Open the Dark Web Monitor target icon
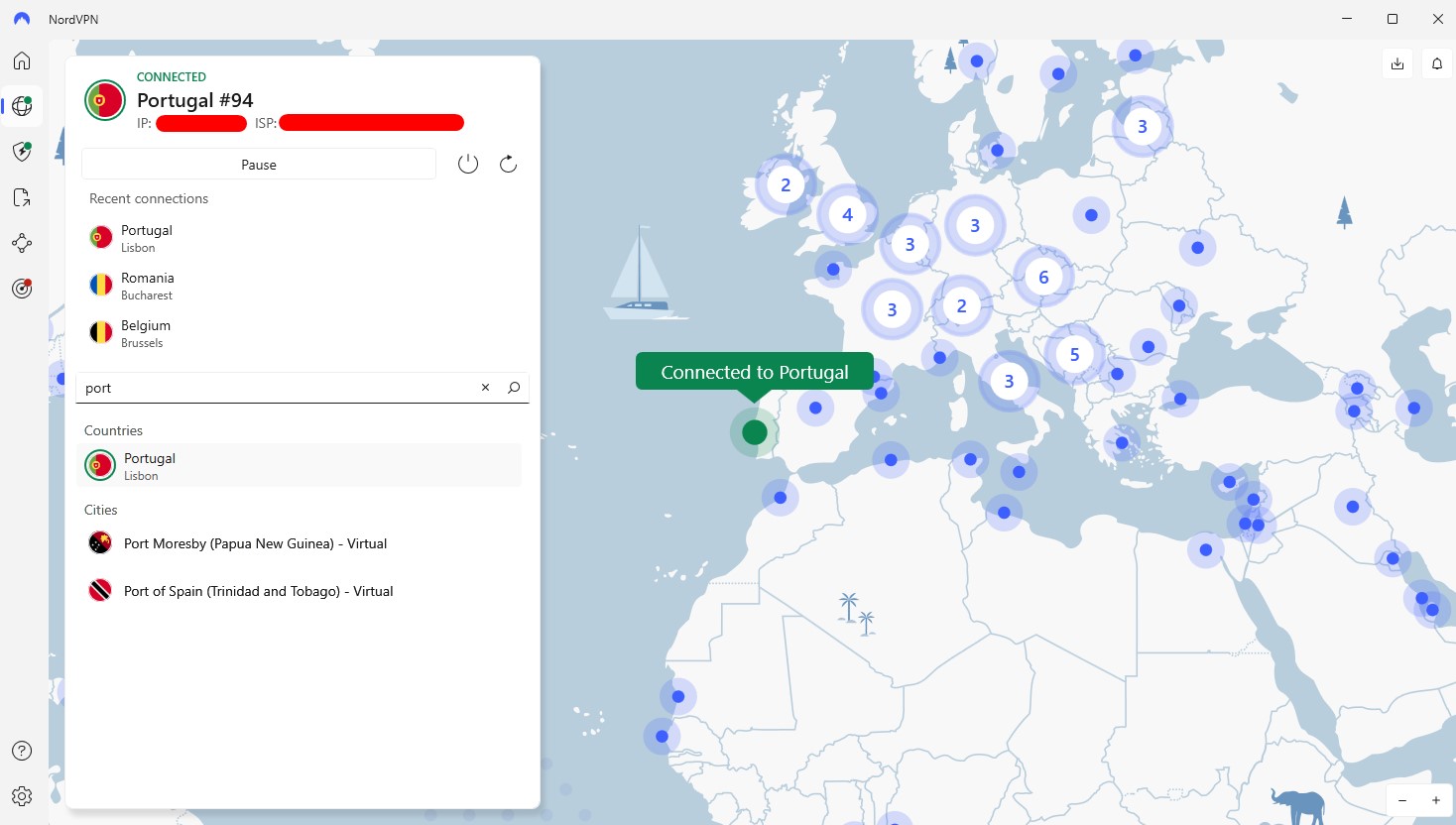The height and width of the screenshot is (825, 1456). [22, 289]
